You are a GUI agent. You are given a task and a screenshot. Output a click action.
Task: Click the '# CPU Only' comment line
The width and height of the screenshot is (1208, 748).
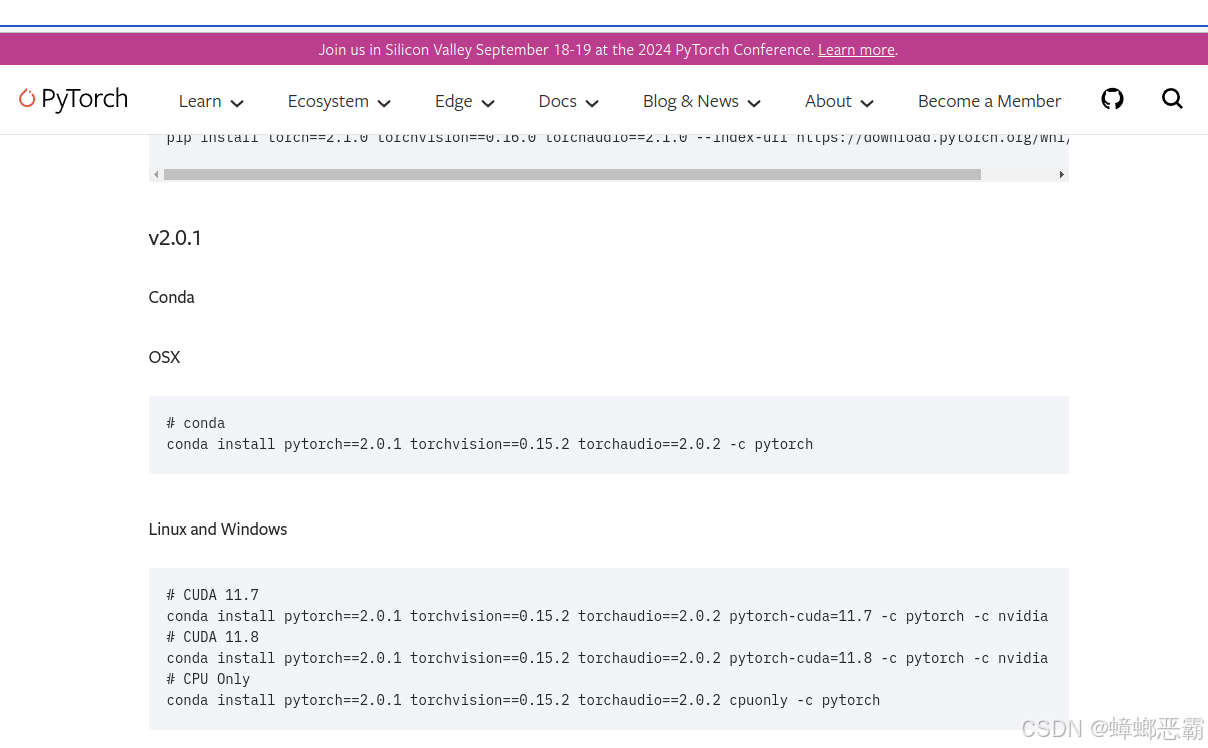click(x=209, y=679)
